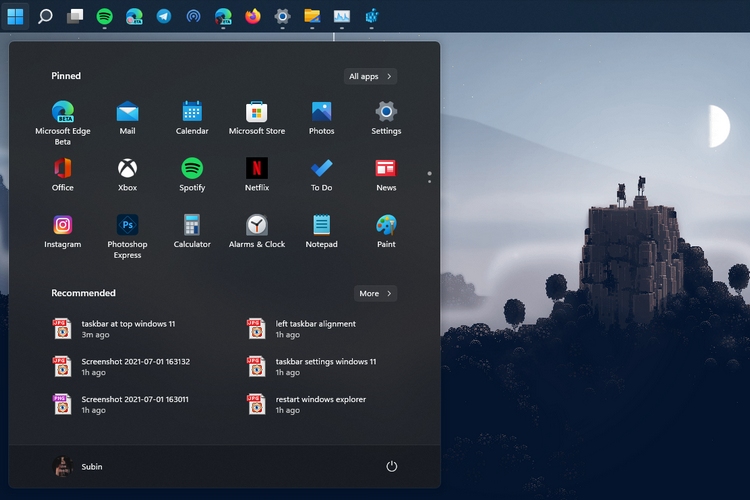
Task: Click the Search icon in the taskbar
Action: click(x=45, y=16)
